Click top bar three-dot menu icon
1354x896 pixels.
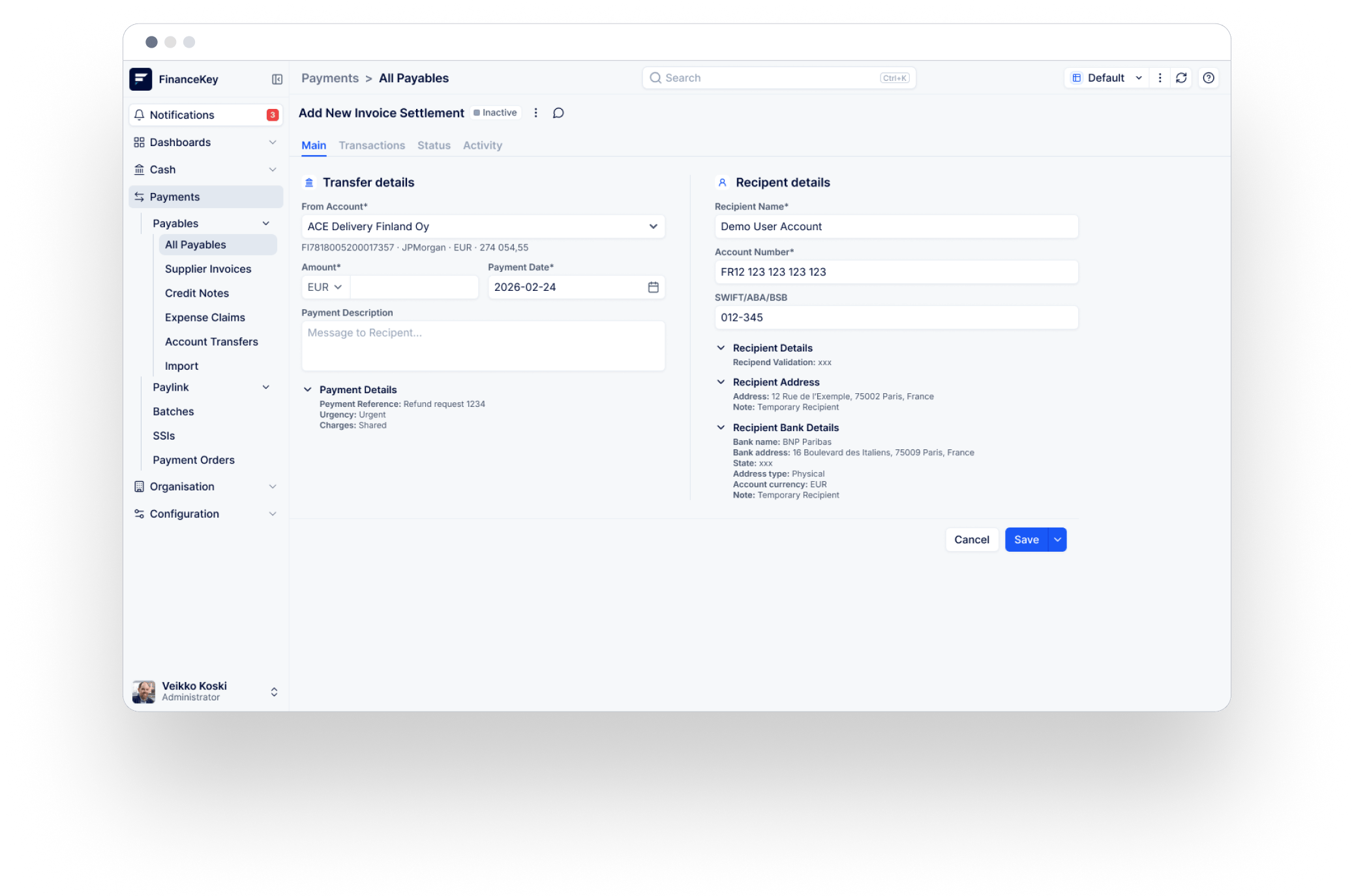1160,78
